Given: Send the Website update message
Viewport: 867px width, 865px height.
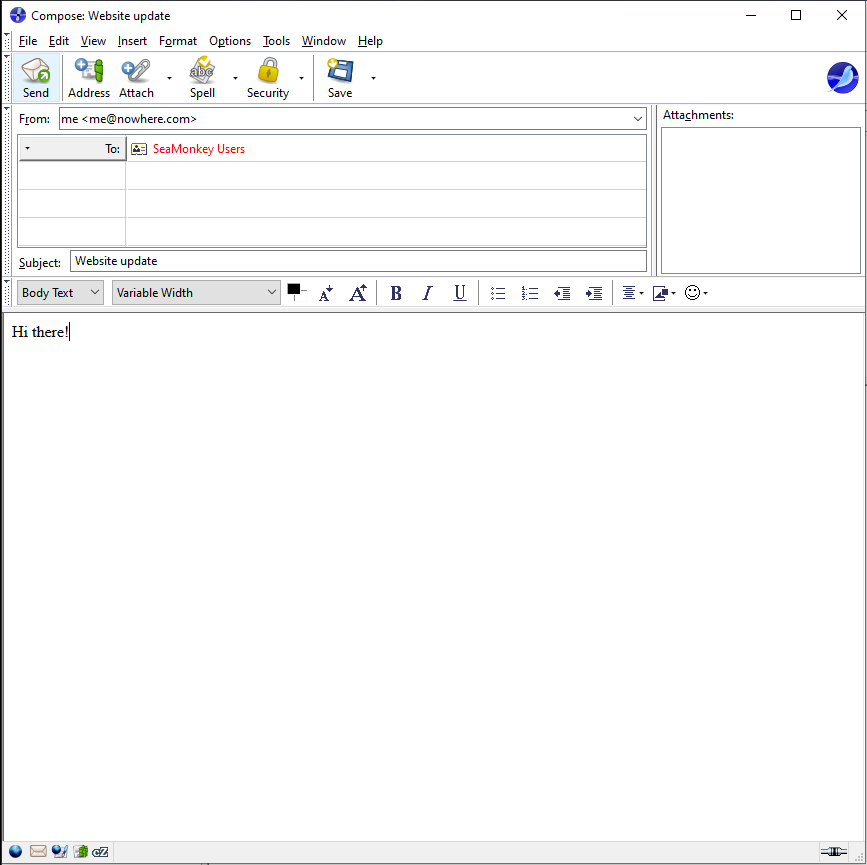Looking at the screenshot, I should [35, 77].
